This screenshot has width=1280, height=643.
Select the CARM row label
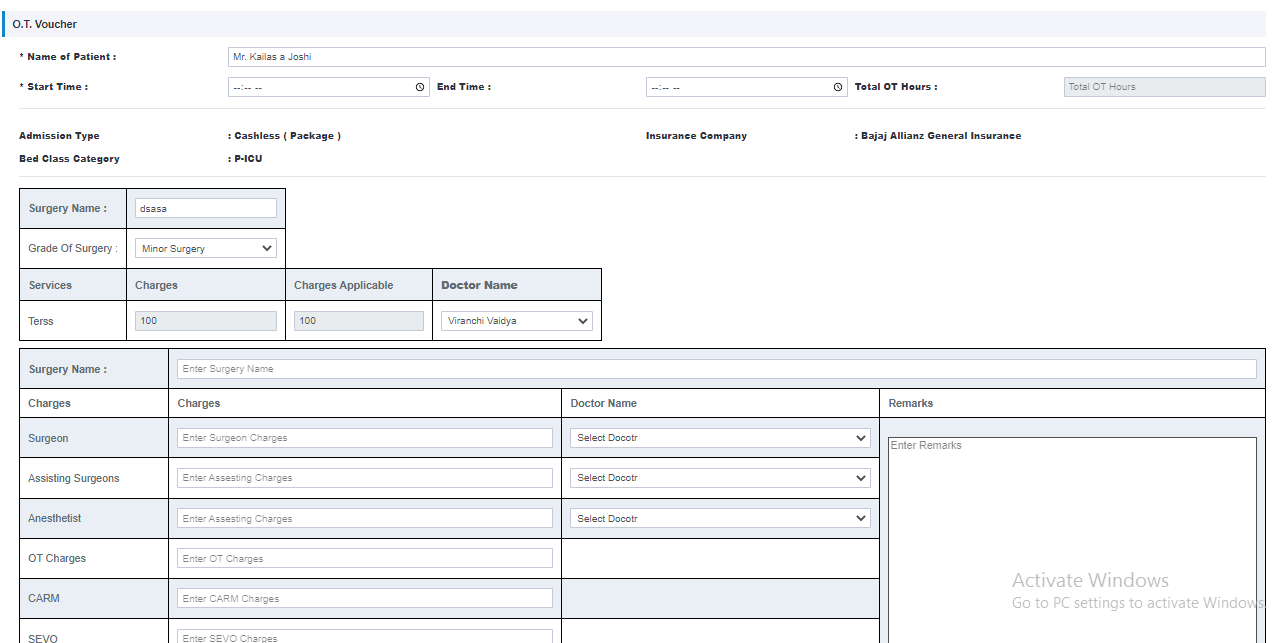(x=44, y=598)
